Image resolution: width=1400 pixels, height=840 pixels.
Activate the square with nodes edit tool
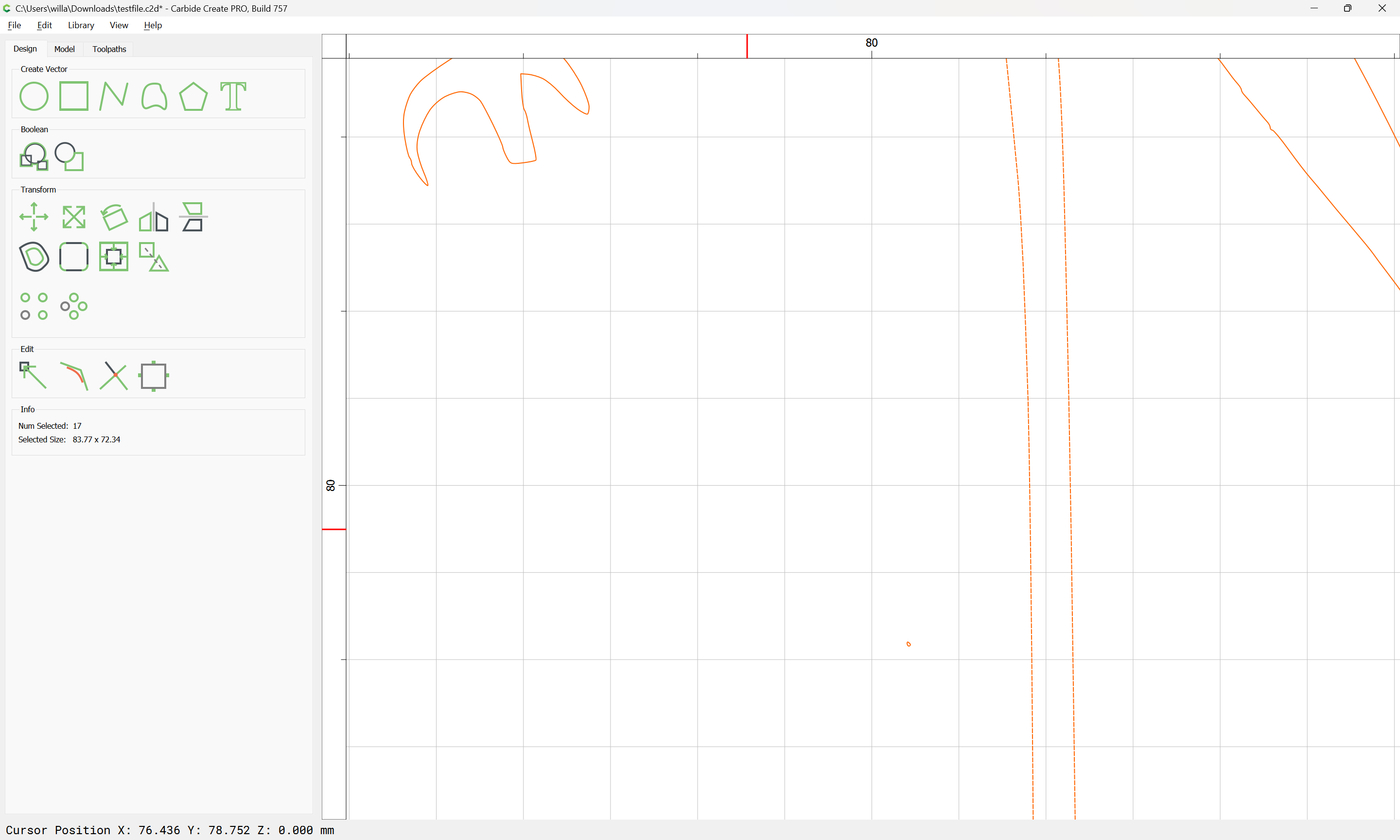(x=154, y=376)
